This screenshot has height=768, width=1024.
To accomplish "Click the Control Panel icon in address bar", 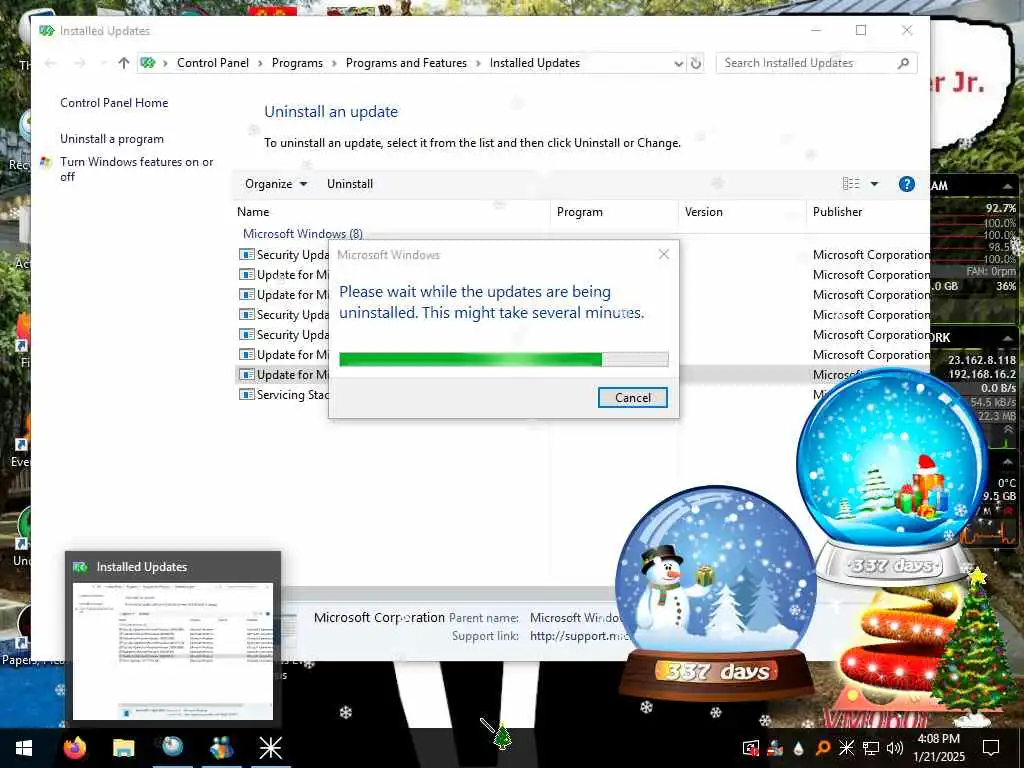I will (148, 63).
